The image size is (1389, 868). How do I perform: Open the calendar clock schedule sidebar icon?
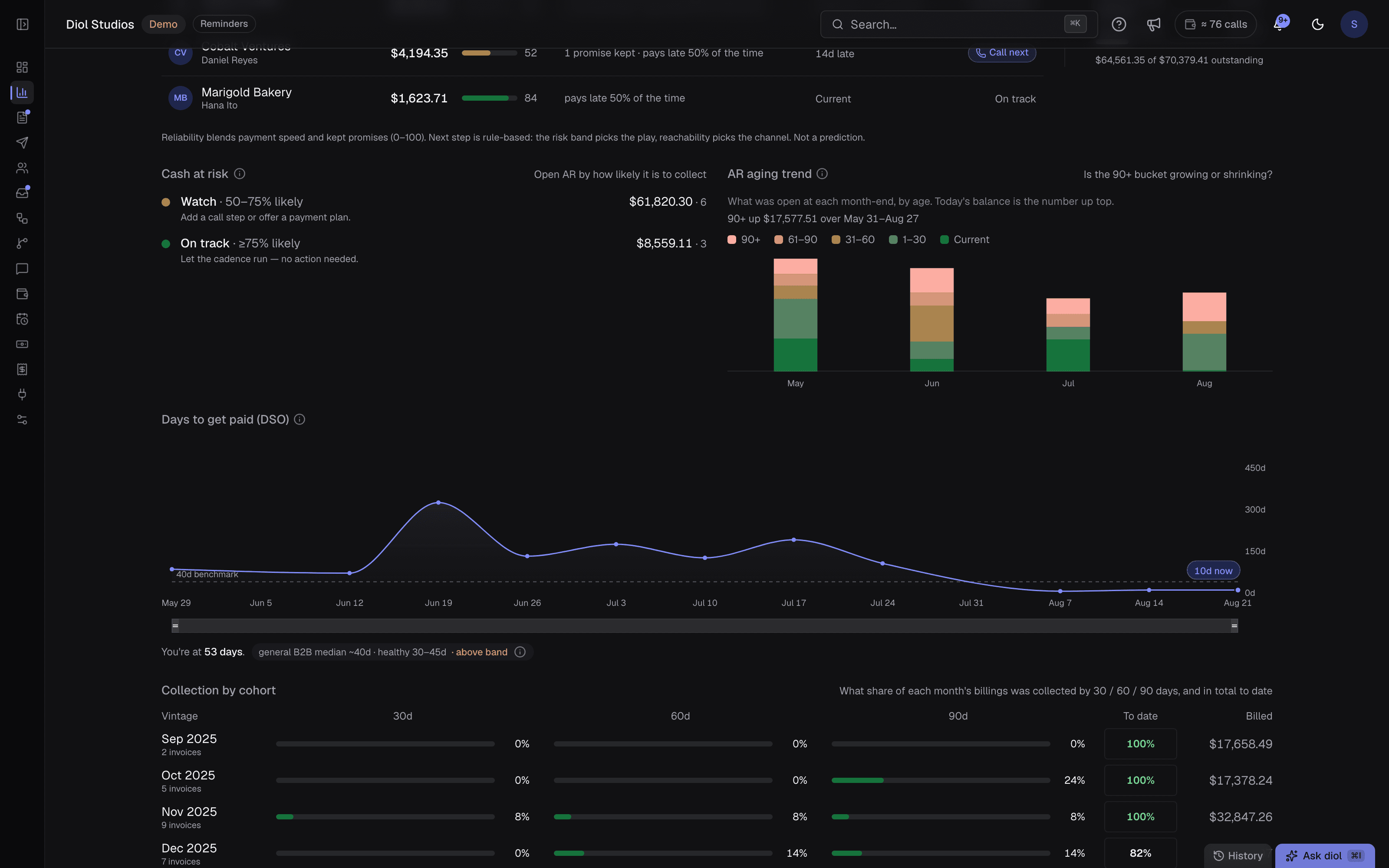tap(22, 319)
